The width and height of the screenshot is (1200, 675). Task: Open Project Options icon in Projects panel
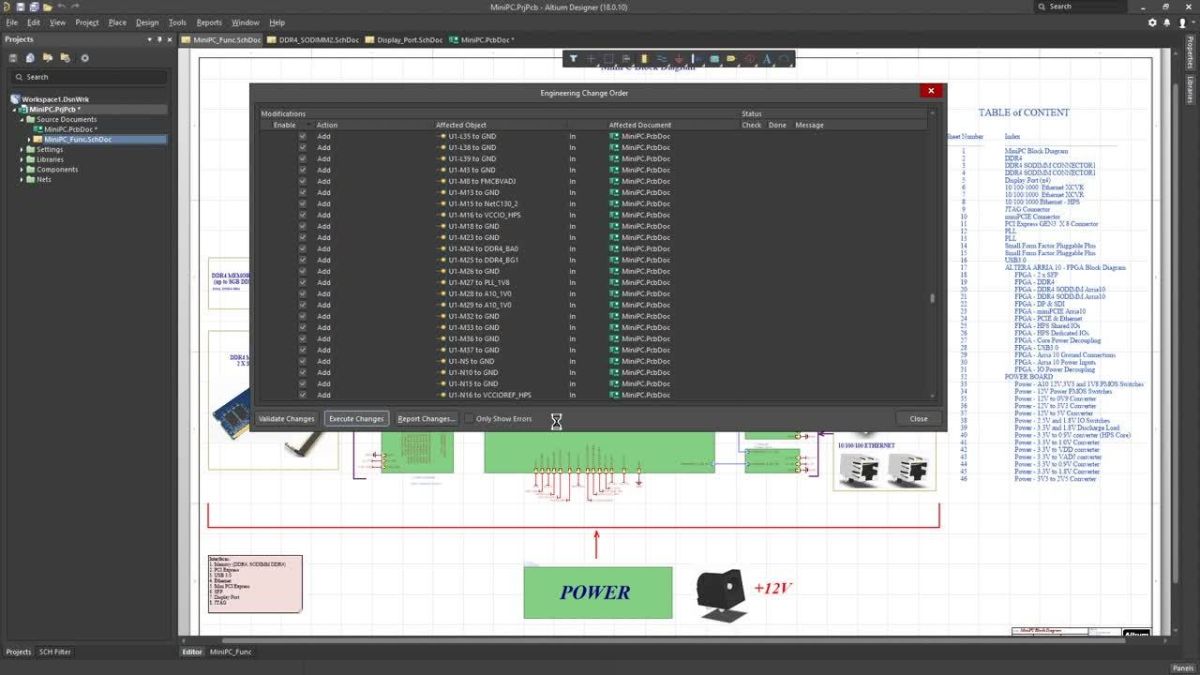pyautogui.click(x=85, y=58)
